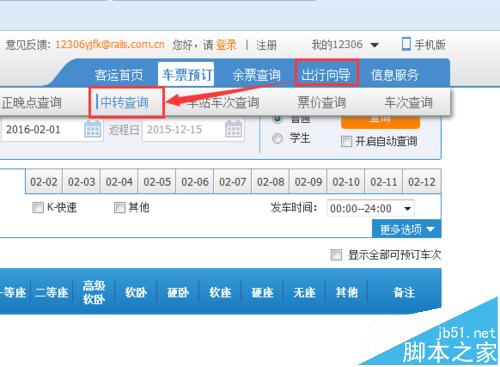Viewport: 500px width, 367px height.
Task: Choose 票价查询 submenu item
Action: point(321,102)
